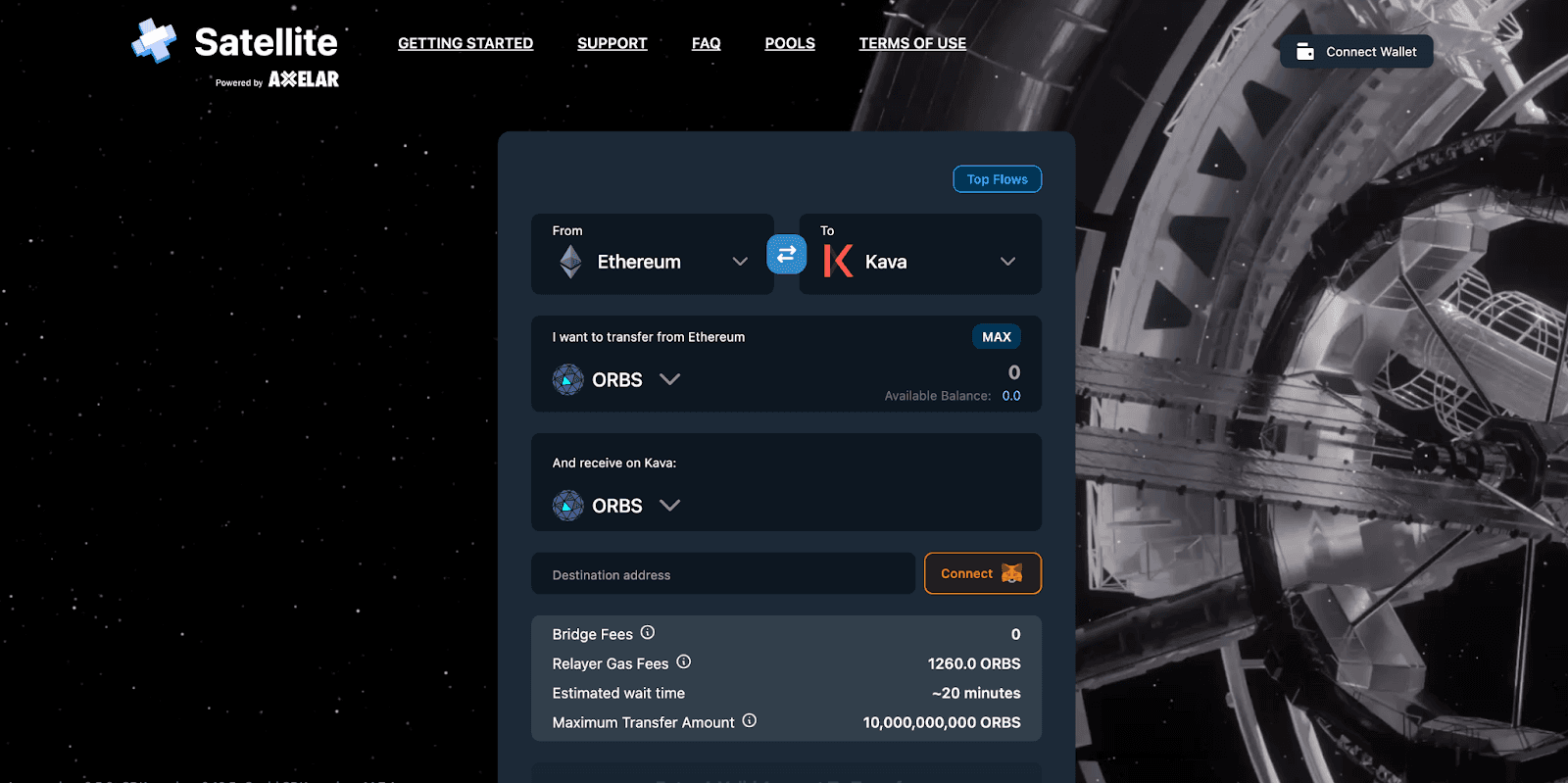Click the 'I want to transfer from Ethereum' label
Screen dimensions: 1568x783
[x=649, y=337]
